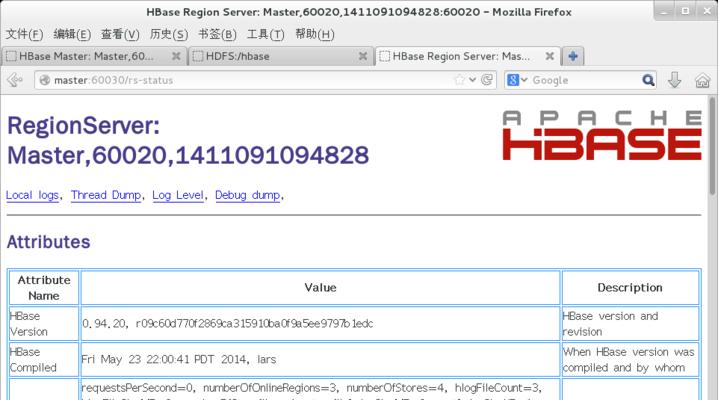
Task: Open the 书签(B) menu
Action: pos(217,34)
